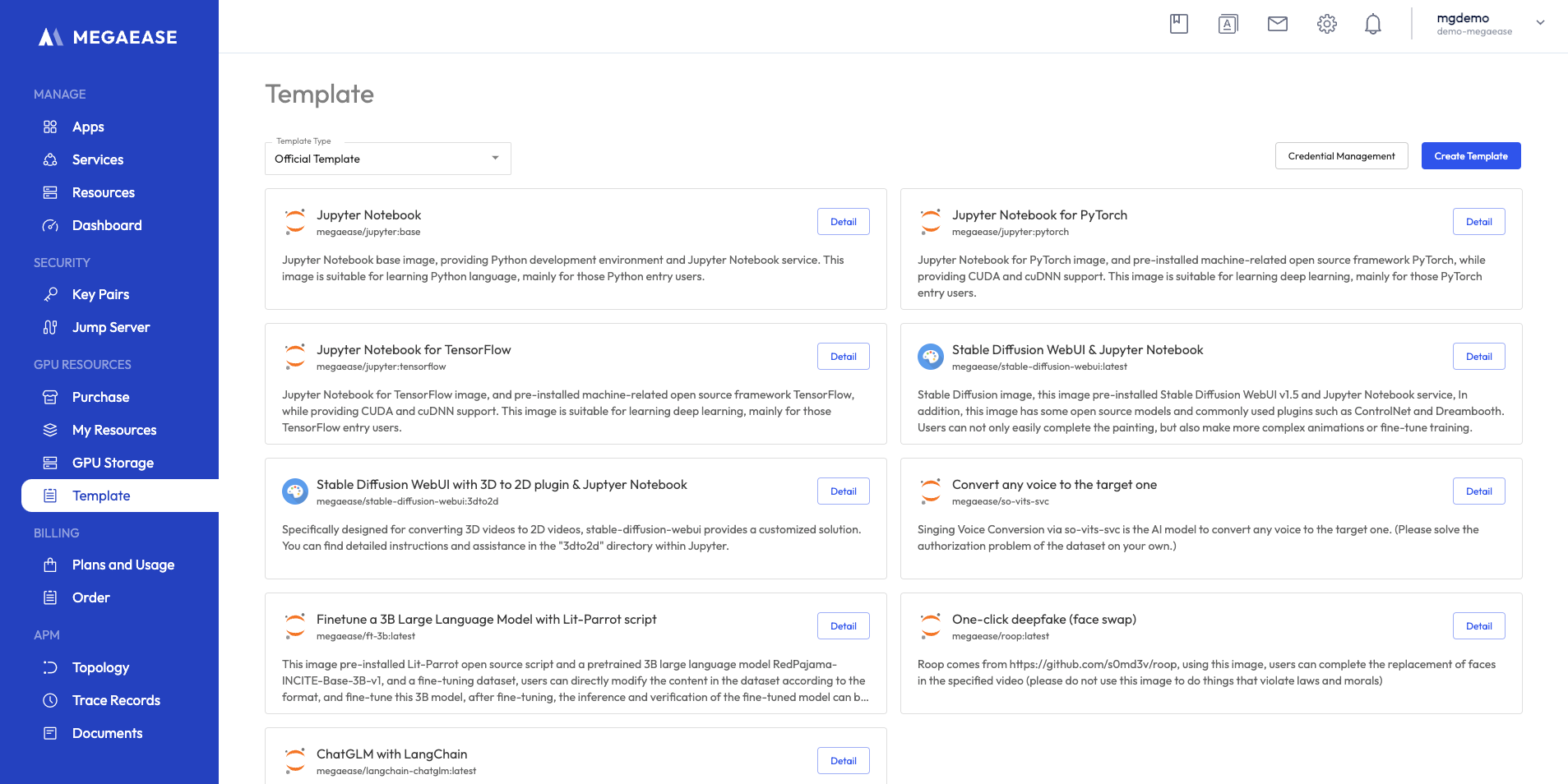Select Plans and Usage in billing
This screenshot has width=1568, height=784.
[123, 565]
